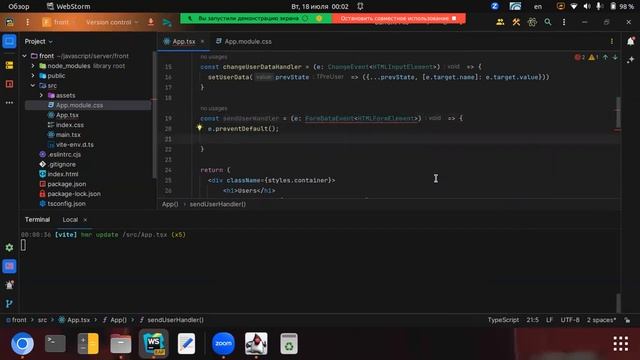Open the WebStorm app menu in top bar
Viewport: 640px width, 360px height.
coord(68,7)
